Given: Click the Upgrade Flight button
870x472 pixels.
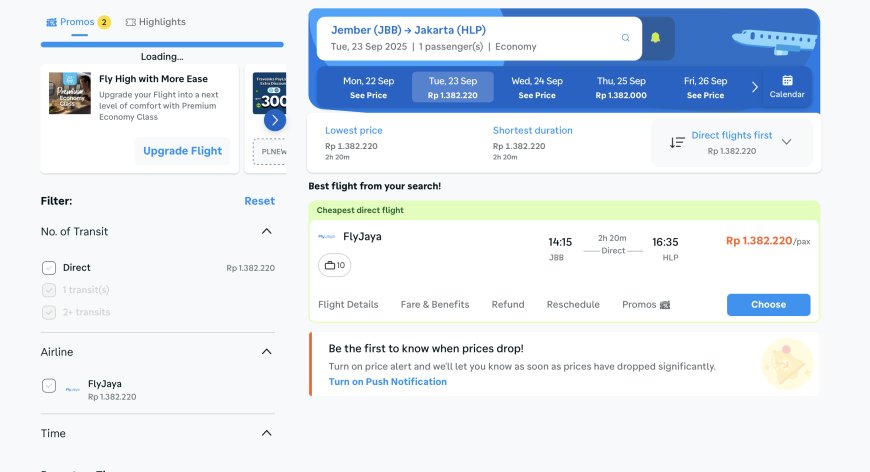Looking at the screenshot, I should [183, 151].
